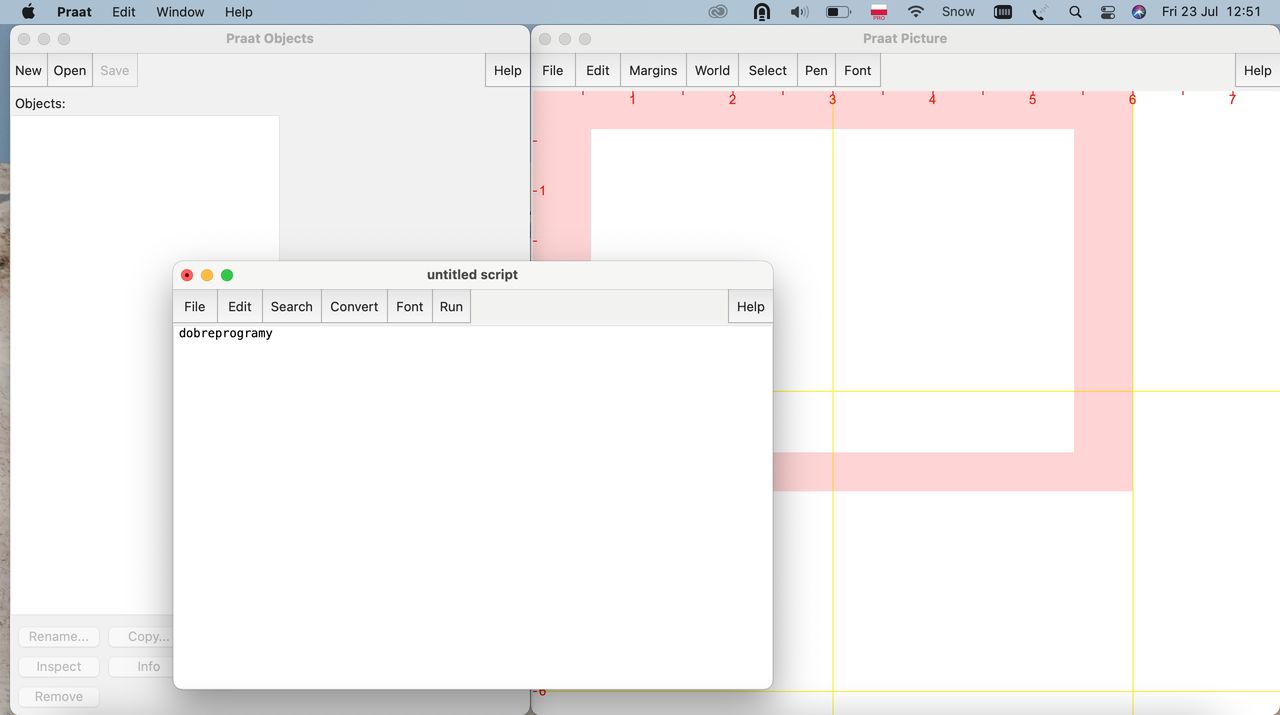The width and height of the screenshot is (1280, 715).
Task: Open Control Center icon
Action: pos(1107,12)
